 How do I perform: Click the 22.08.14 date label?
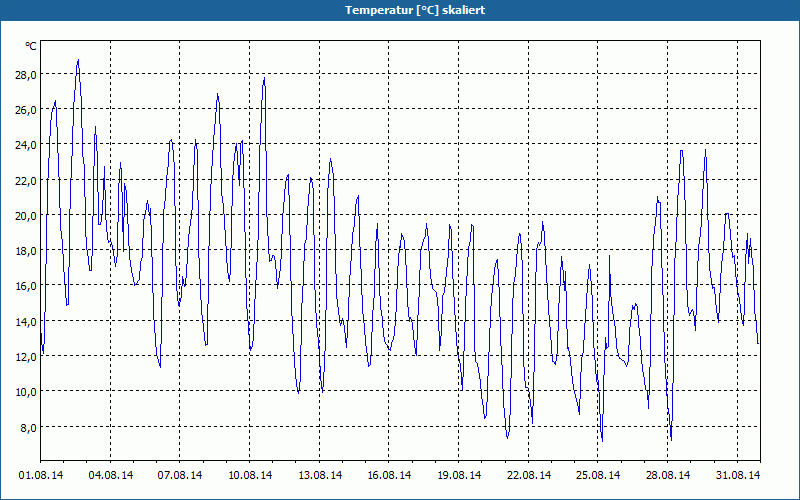(529, 475)
